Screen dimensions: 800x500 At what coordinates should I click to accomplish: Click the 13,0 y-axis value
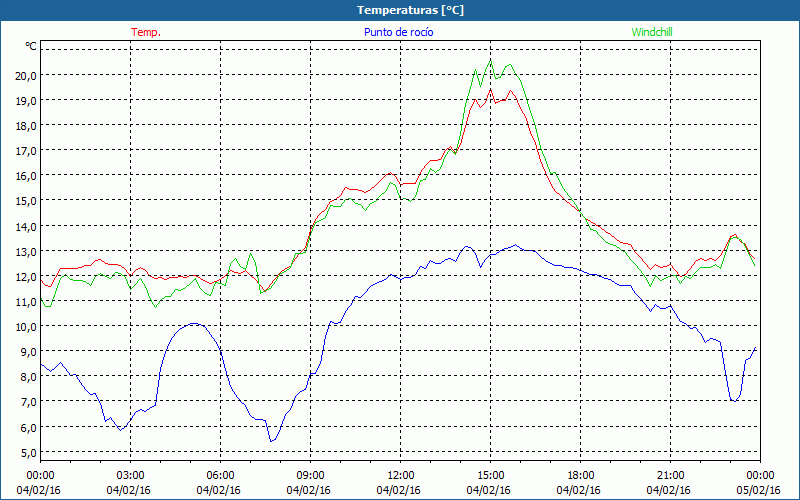[27, 251]
